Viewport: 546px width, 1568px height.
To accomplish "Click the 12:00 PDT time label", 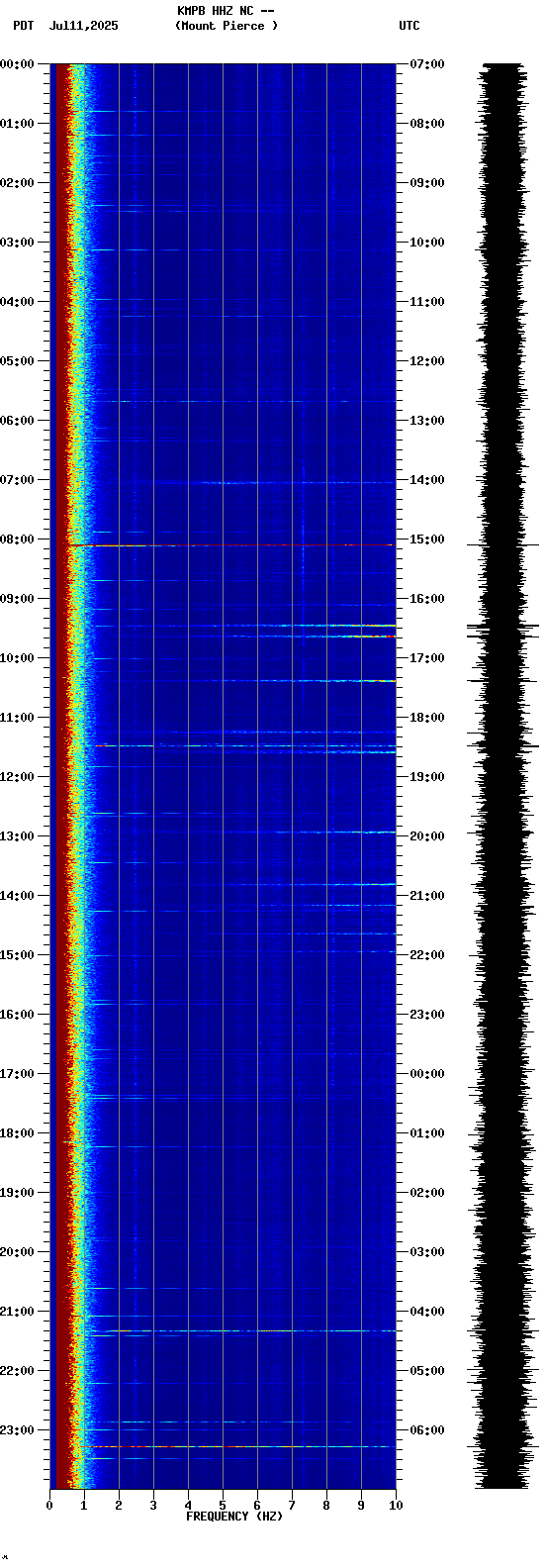I will click(x=17, y=777).
